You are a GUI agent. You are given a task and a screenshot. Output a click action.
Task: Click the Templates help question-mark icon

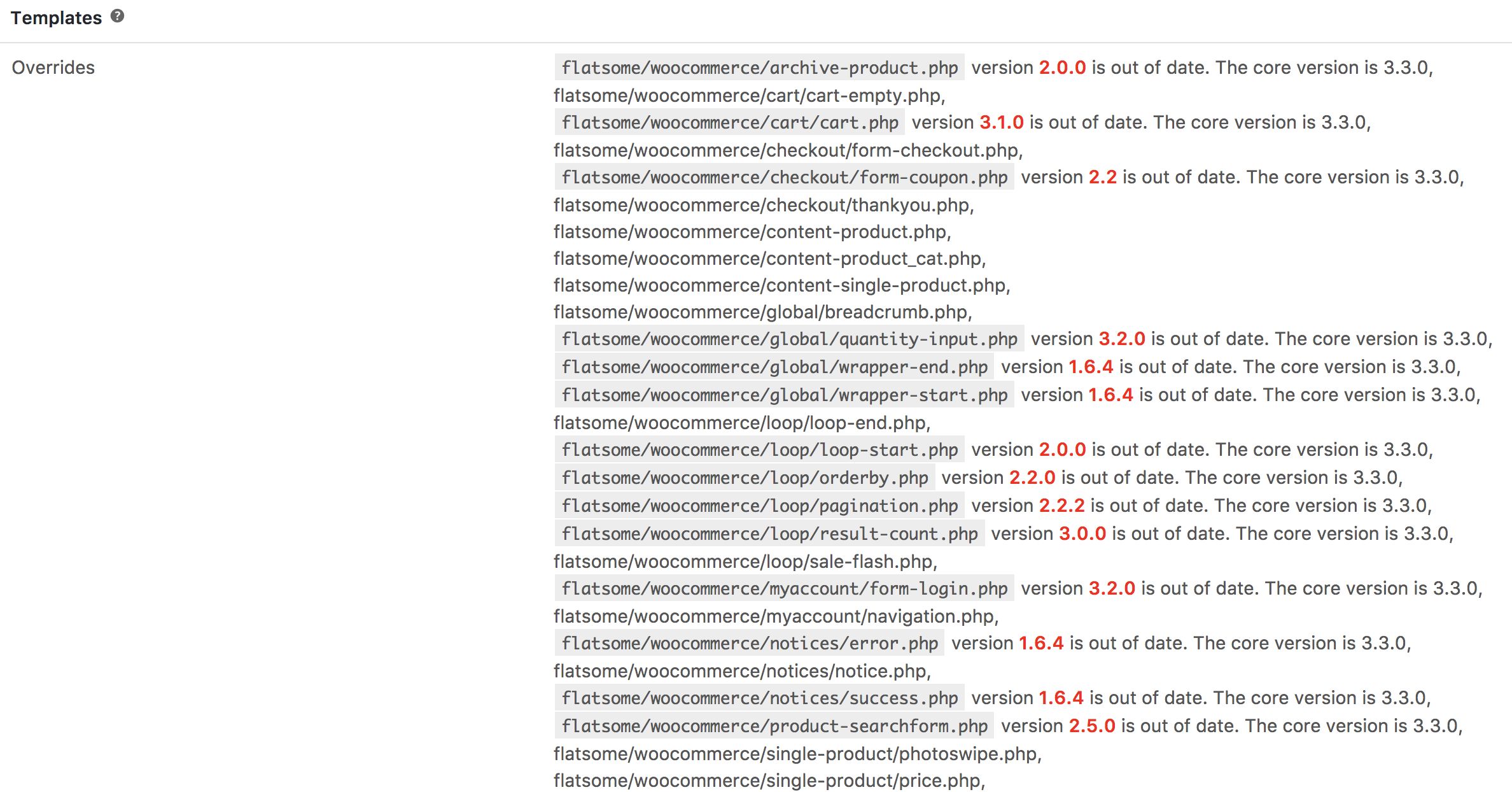coord(117,17)
